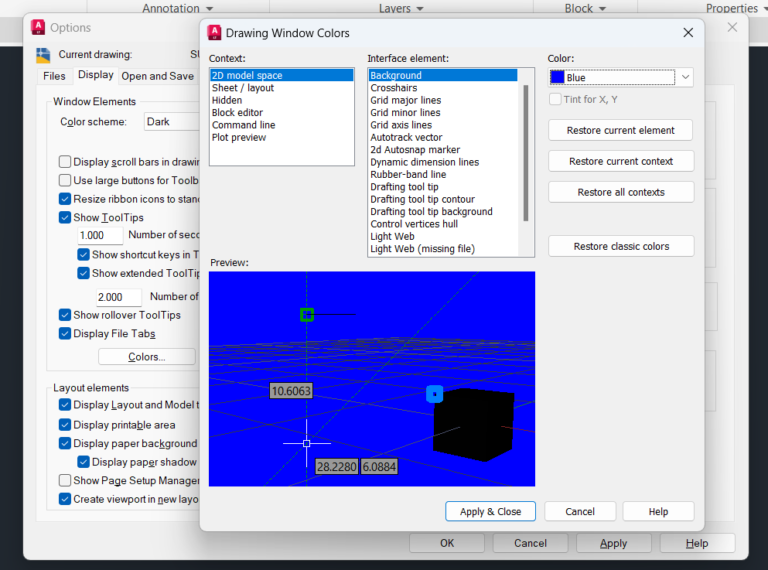Select Rubber-band line element
Viewport: 768px width, 570px height.
[x=443, y=174]
